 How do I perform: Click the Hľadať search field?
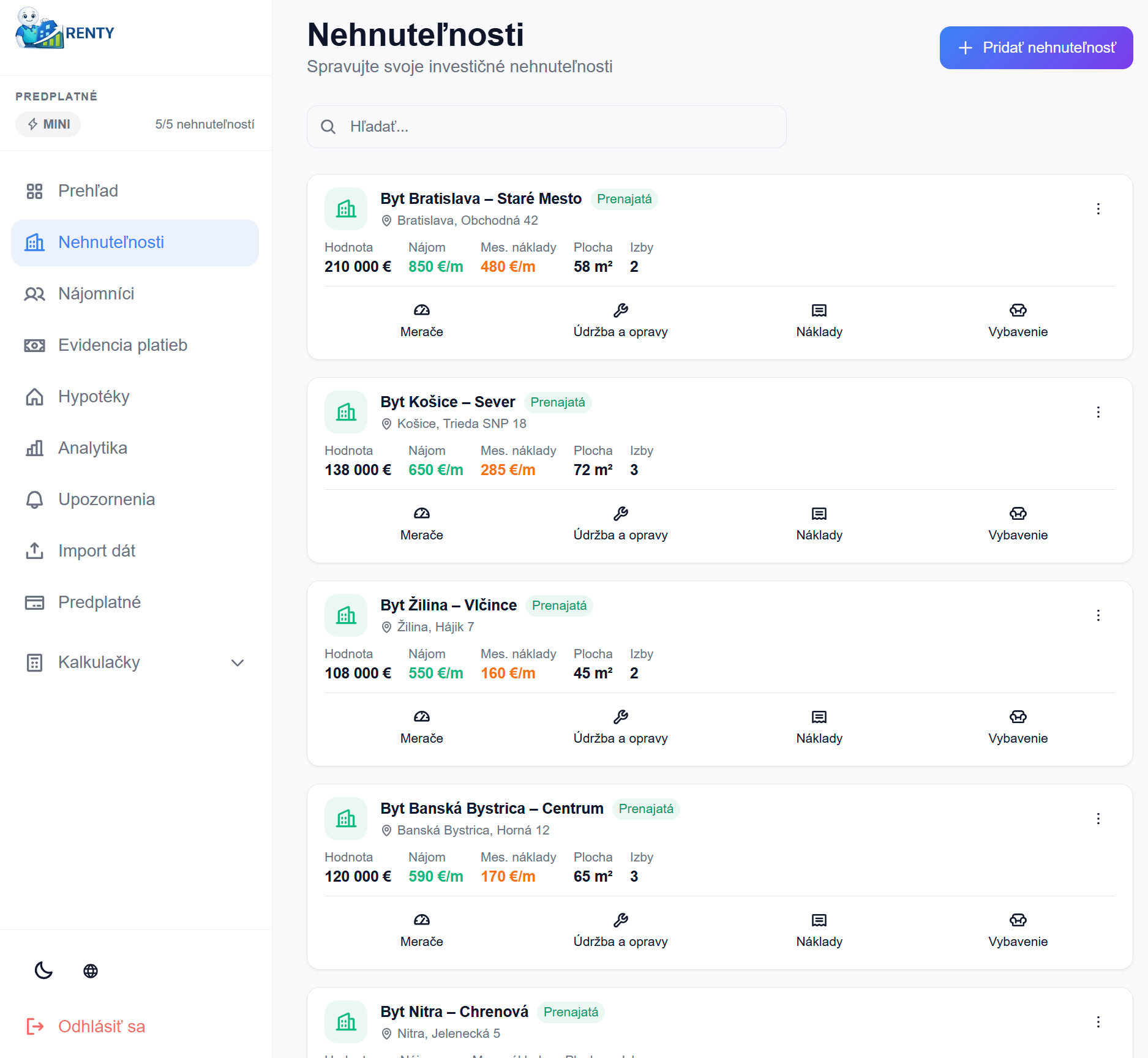tap(546, 127)
